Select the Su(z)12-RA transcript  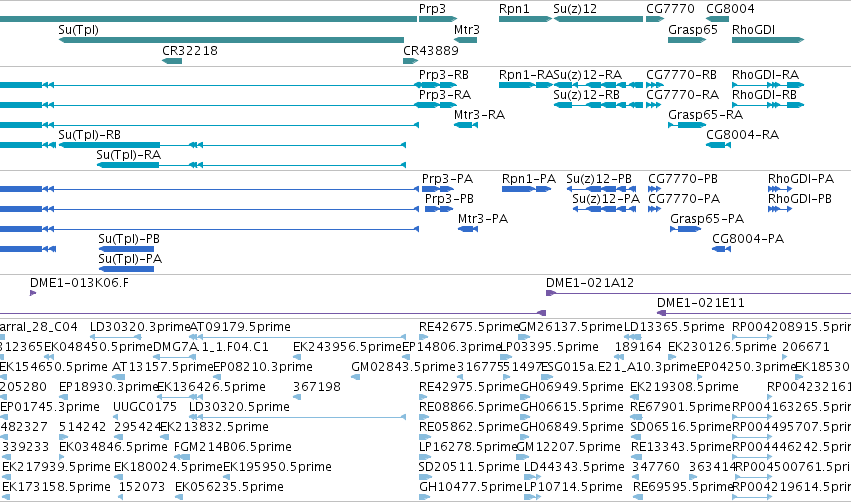click(598, 85)
